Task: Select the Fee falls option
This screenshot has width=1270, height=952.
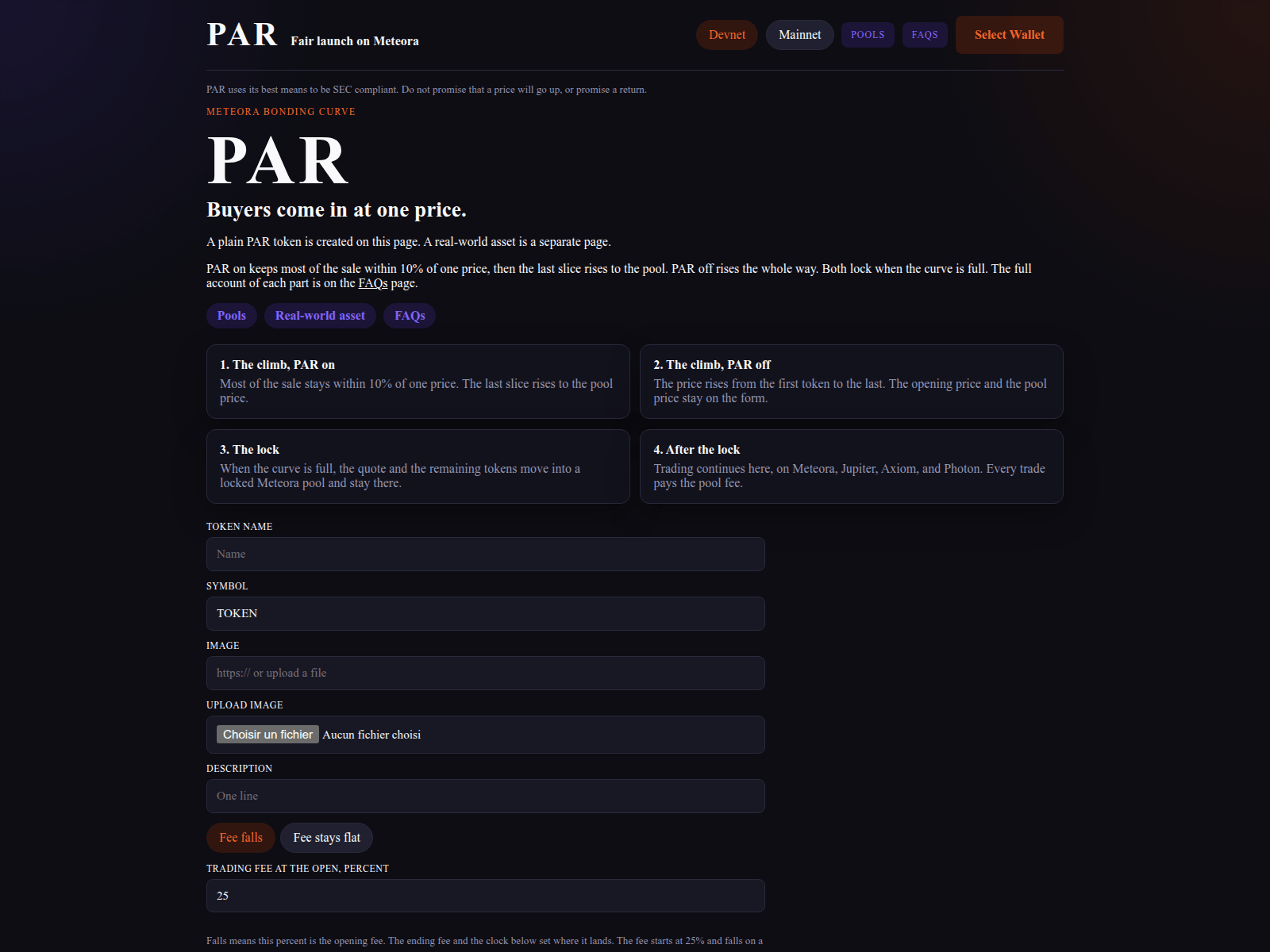Action: coord(241,838)
